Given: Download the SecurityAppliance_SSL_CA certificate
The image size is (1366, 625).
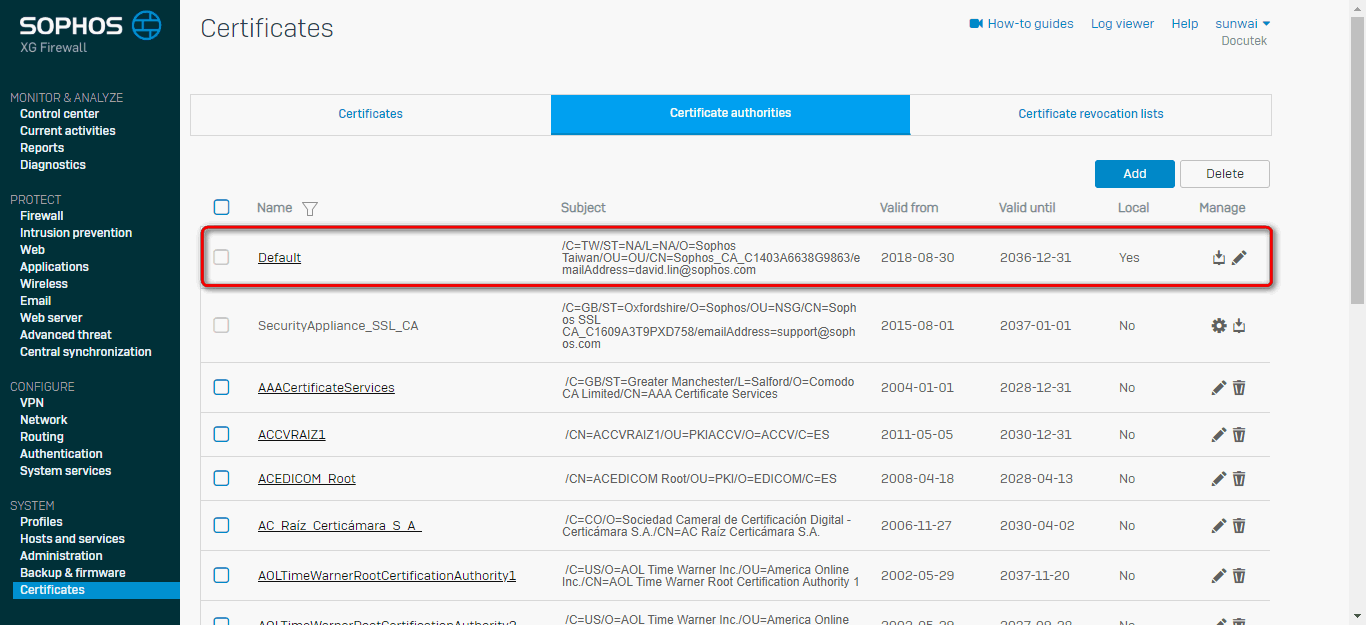Looking at the screenshot, I should [x=1239, y=325].
